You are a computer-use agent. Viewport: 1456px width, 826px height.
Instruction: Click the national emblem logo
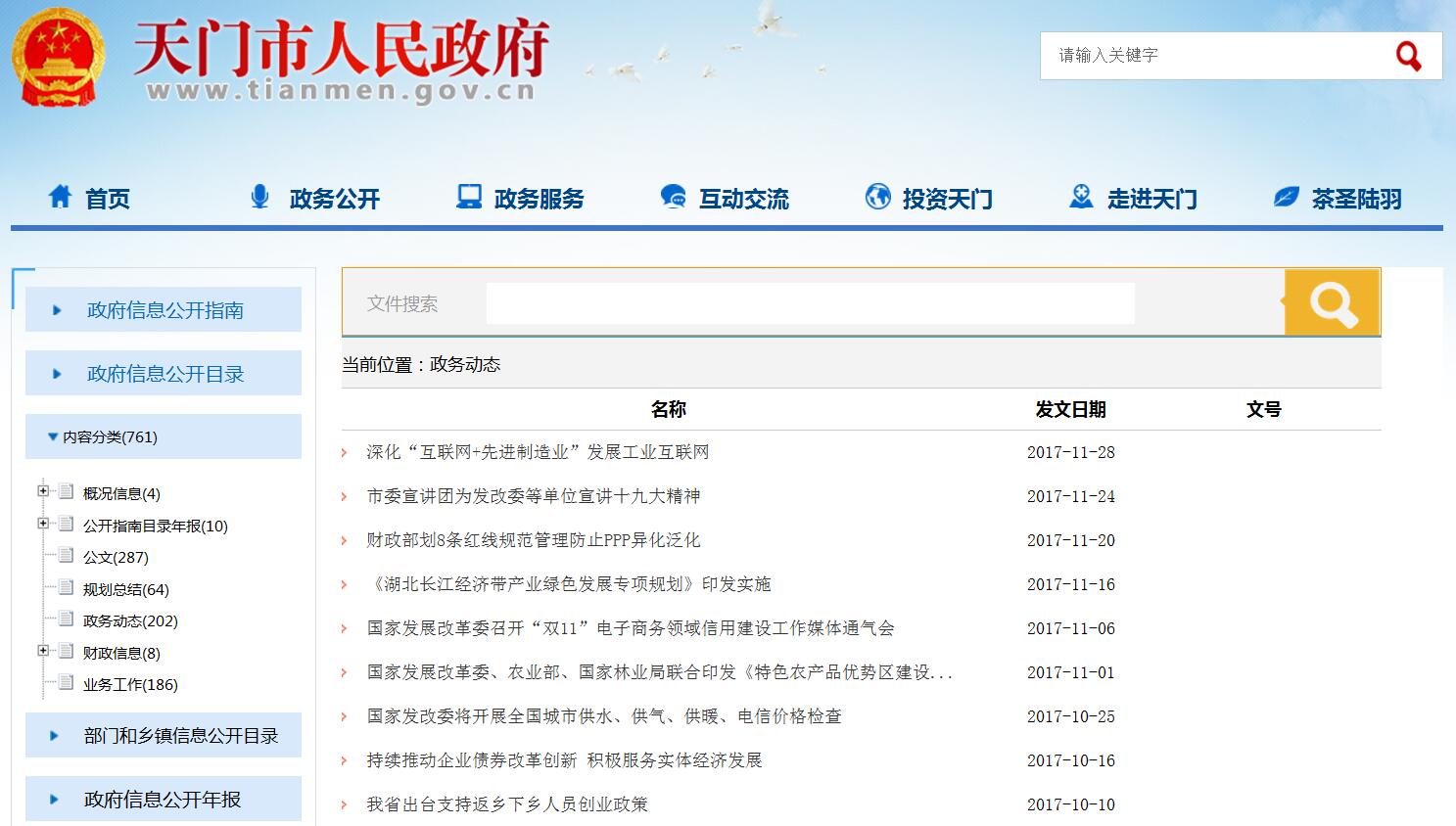[58, 58]
